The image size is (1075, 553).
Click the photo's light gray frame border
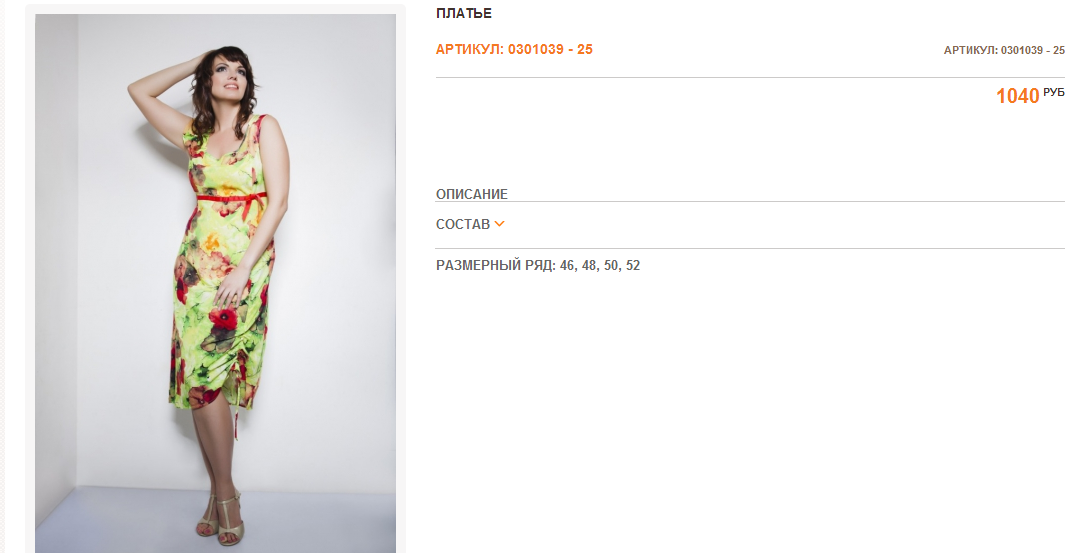pos(29,274)
